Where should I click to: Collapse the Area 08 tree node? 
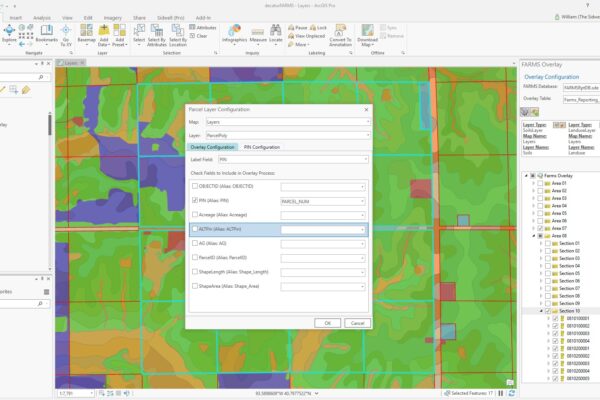click(x=534, y=236)
